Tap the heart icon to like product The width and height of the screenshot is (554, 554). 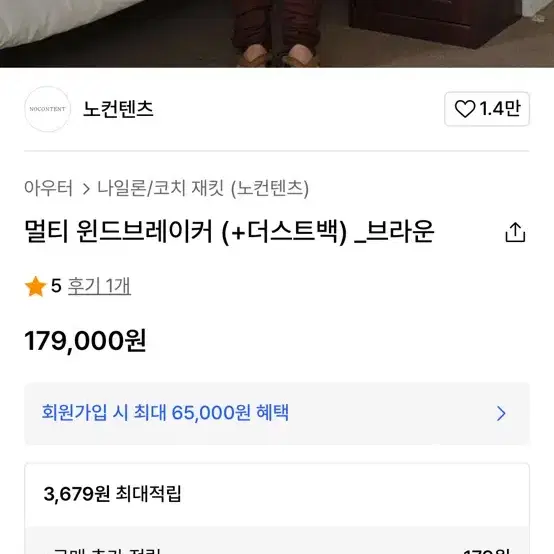pos(465,108)
